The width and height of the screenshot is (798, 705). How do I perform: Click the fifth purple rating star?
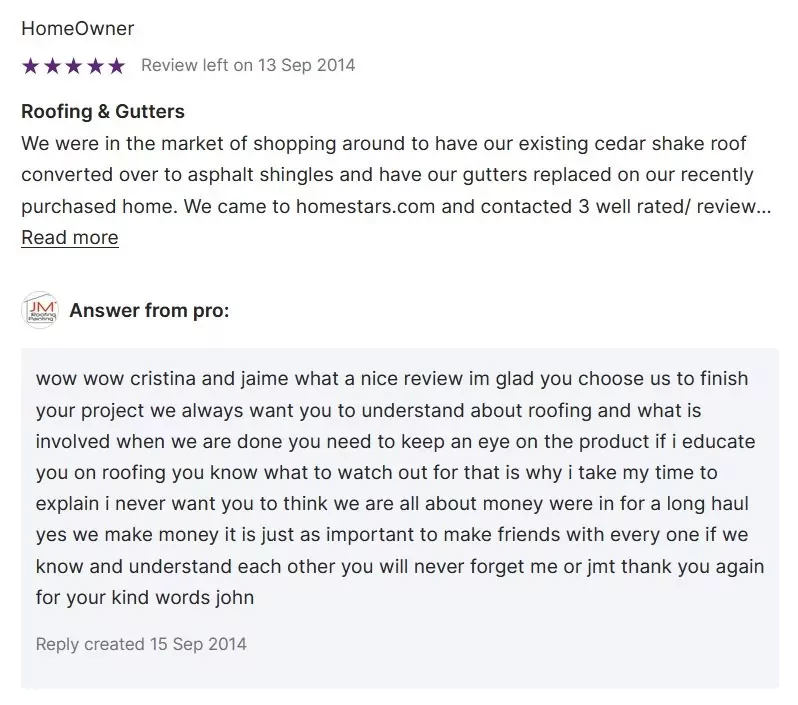pos(117,66)
